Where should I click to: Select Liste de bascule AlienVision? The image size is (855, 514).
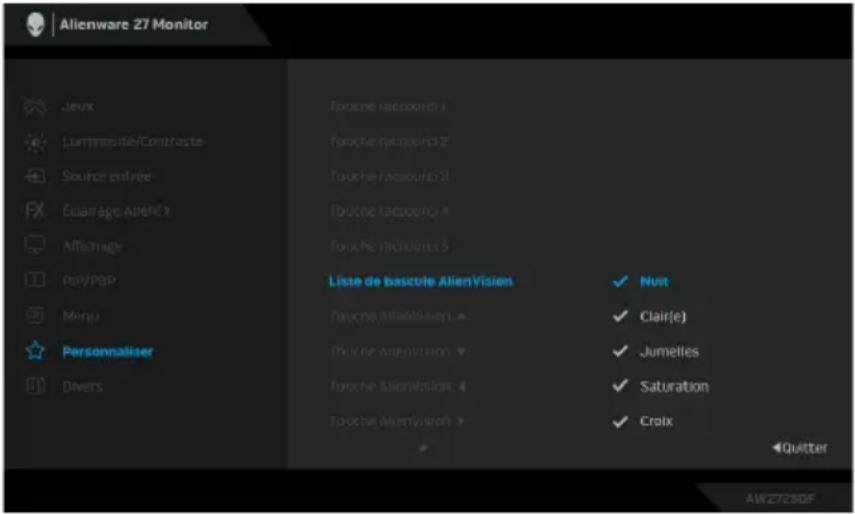(x=420, y=281)
